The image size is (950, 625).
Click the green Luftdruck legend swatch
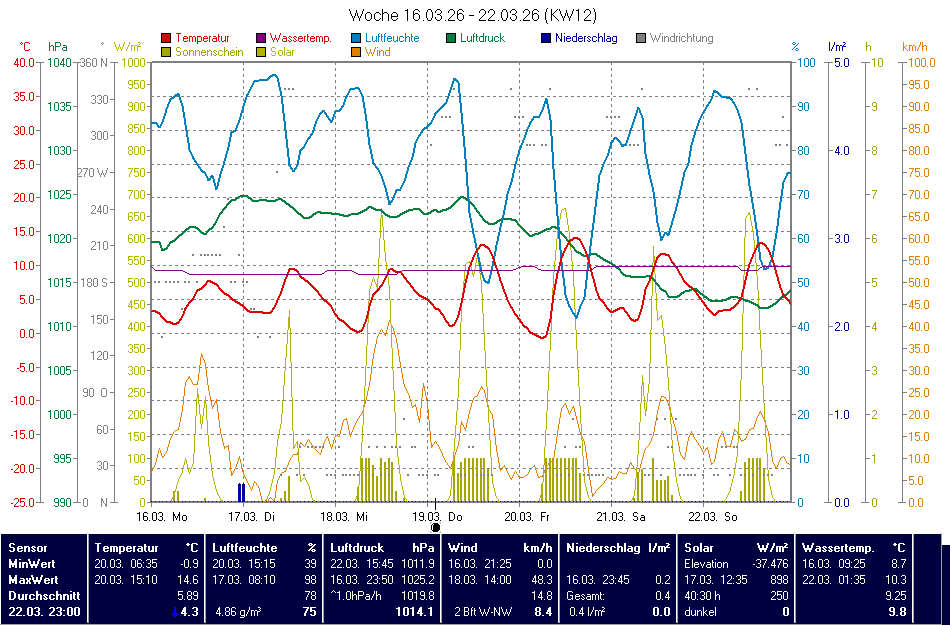(452, 39)
